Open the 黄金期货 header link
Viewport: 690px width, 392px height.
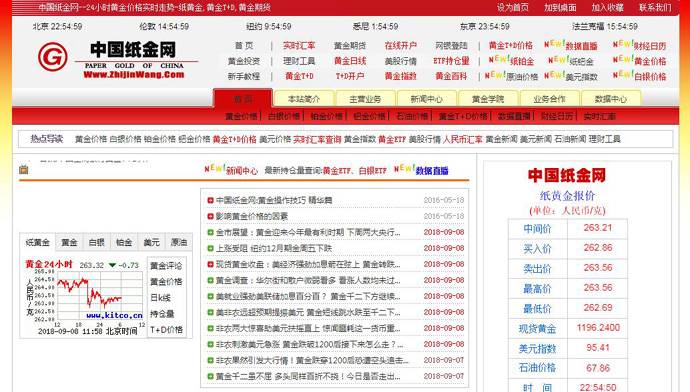(x=350, y=46)
